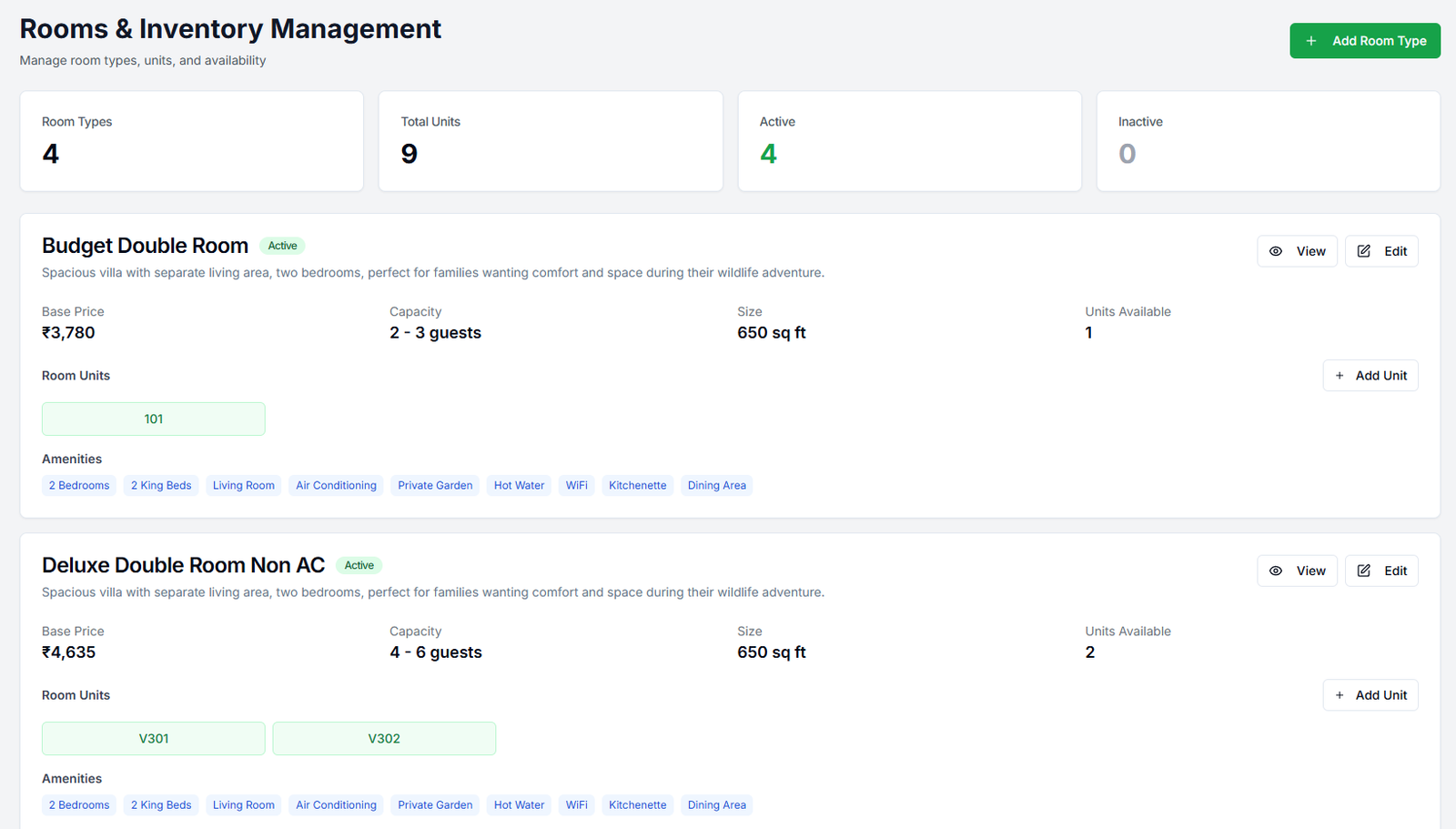Click the Inactive summary card
Viewport: 1456px width, 829px height.
(1268, 141)
